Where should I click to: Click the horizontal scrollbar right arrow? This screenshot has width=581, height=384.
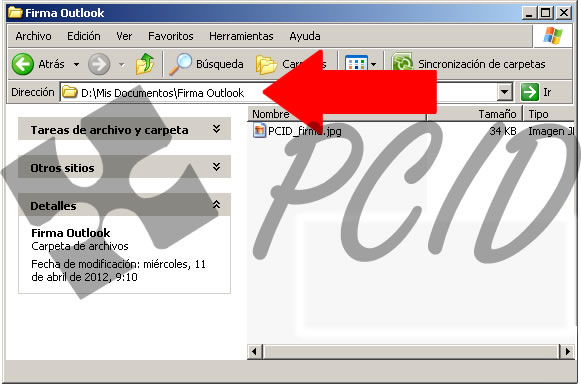[567, 351]
